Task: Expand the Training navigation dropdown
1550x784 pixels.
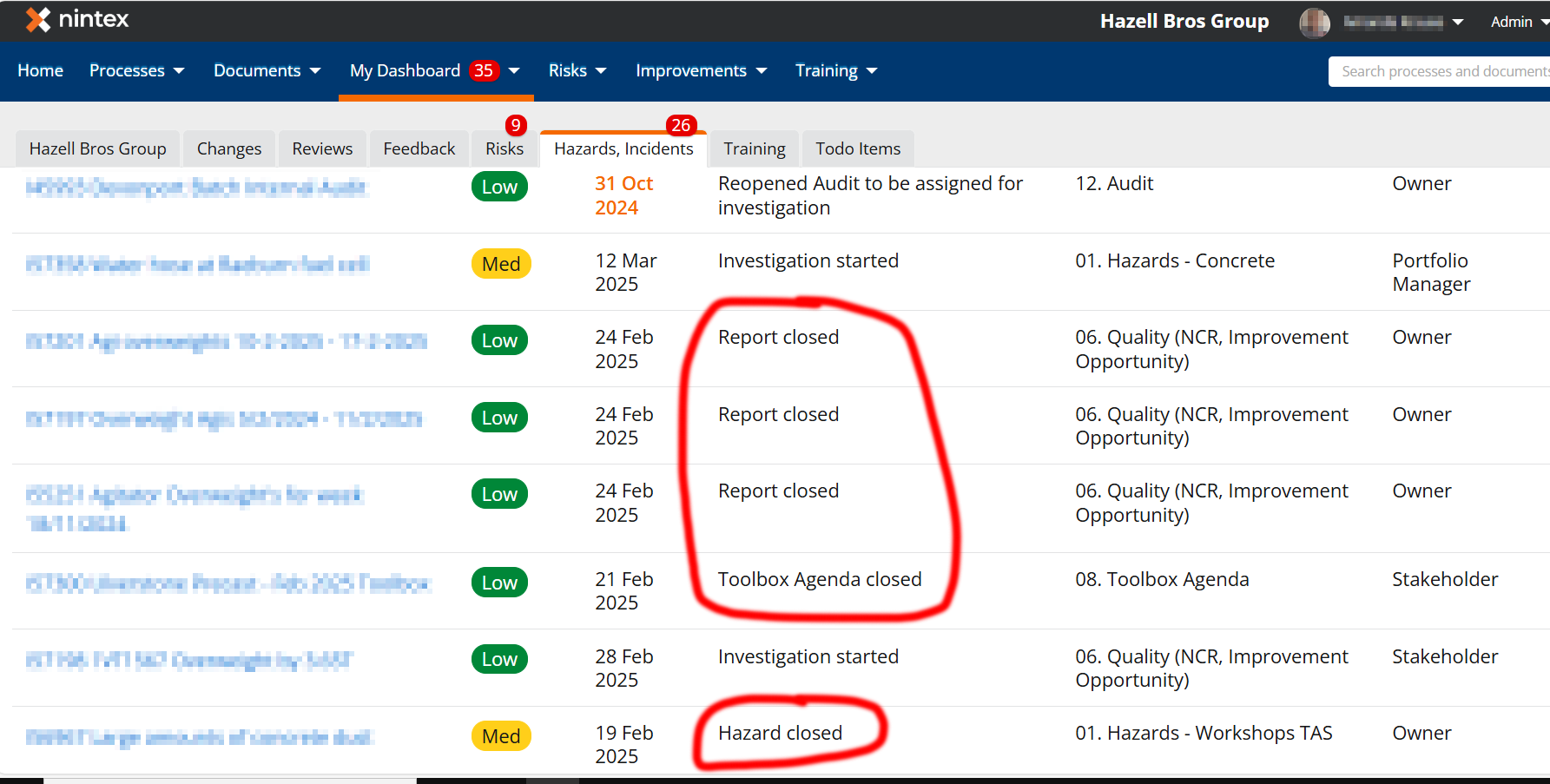Action: pyautogui.click(x=835, y=70)
